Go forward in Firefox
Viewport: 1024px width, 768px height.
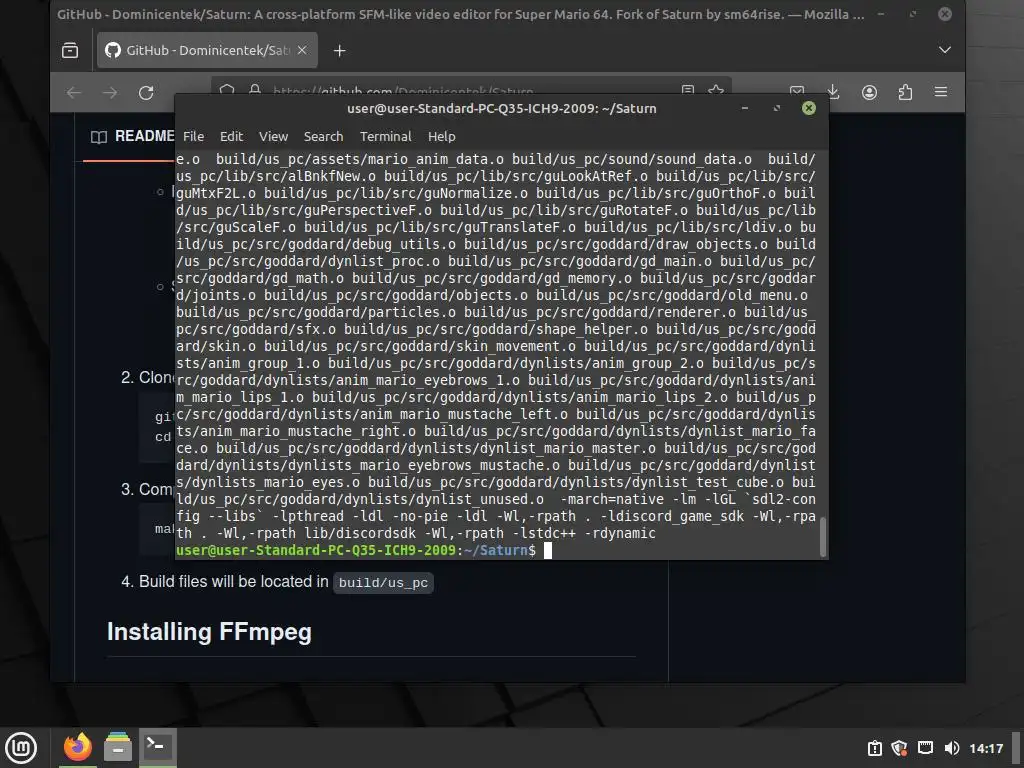click(110, 93)
